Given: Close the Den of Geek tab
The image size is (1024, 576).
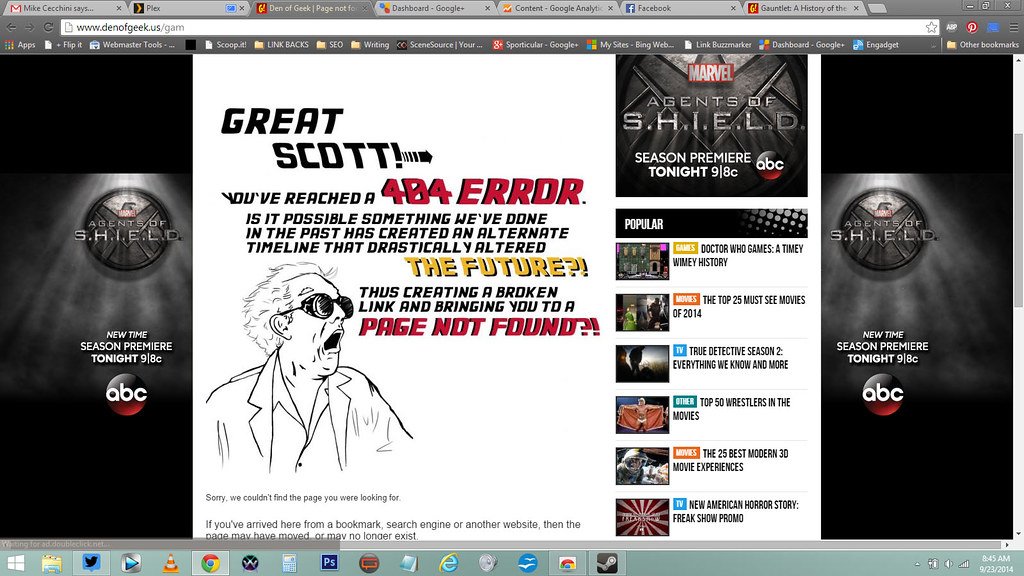Looking at the screenshot, I should [x=366, y=8].
